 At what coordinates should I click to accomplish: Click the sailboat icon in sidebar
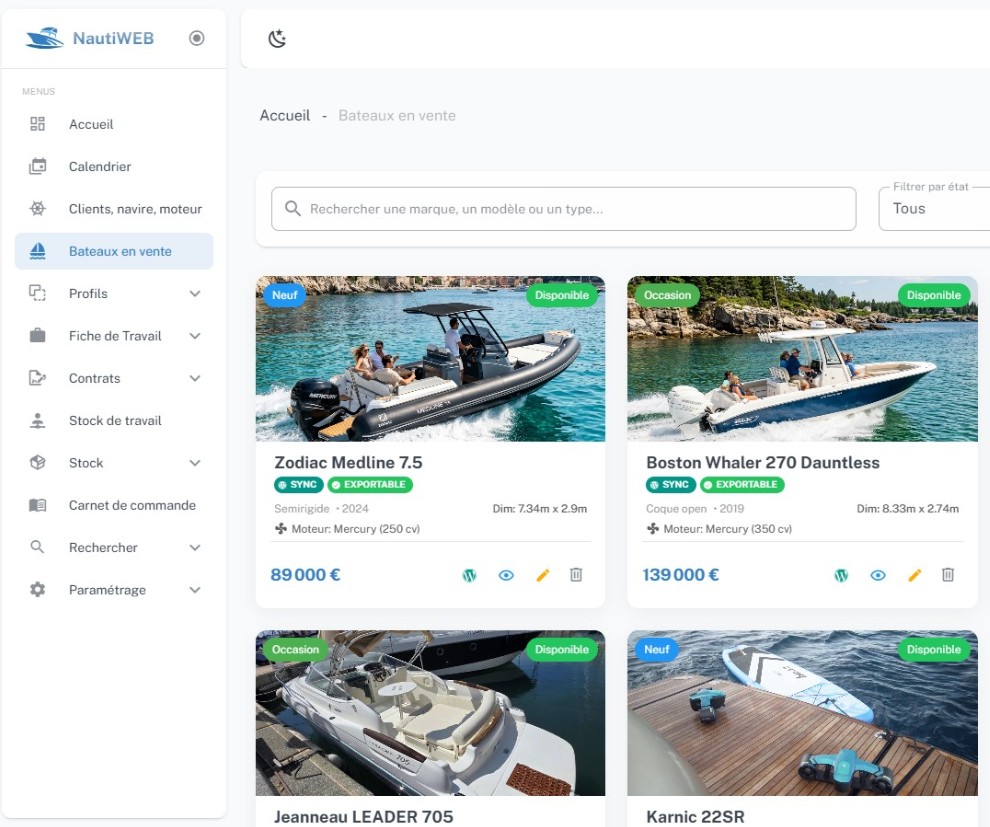[38, 251]
